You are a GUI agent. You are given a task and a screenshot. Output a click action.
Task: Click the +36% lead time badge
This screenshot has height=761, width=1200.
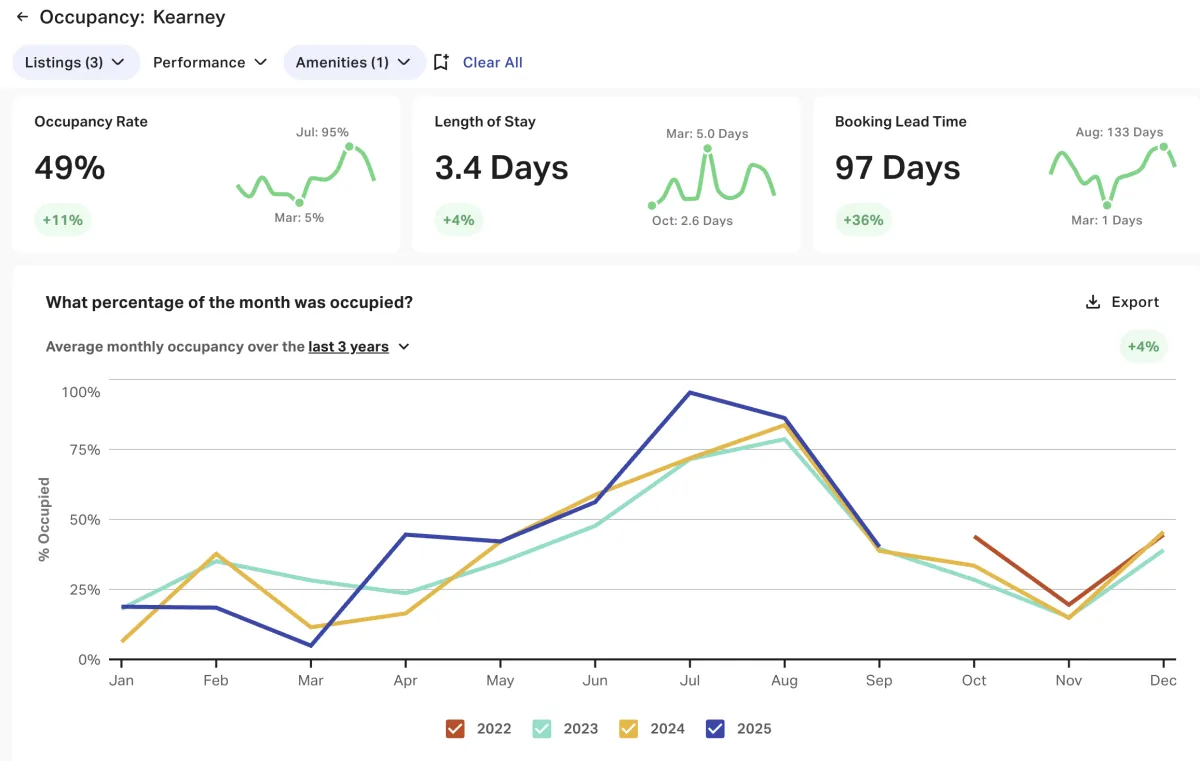click(863, 220)
